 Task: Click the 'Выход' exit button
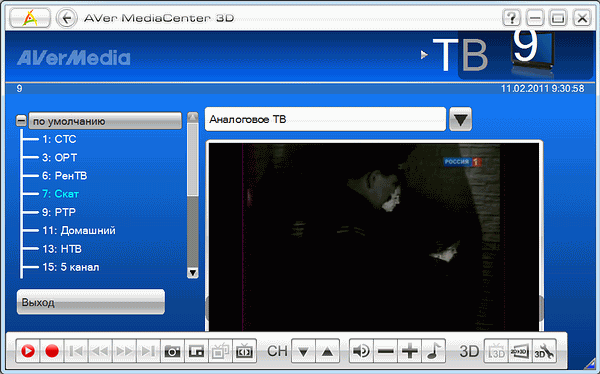91,302
